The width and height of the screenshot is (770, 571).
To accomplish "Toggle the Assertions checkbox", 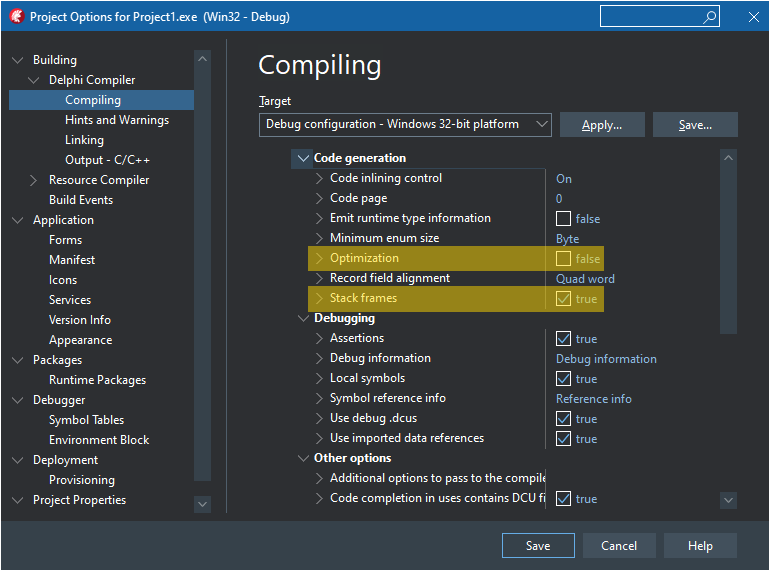I will 564,338.
